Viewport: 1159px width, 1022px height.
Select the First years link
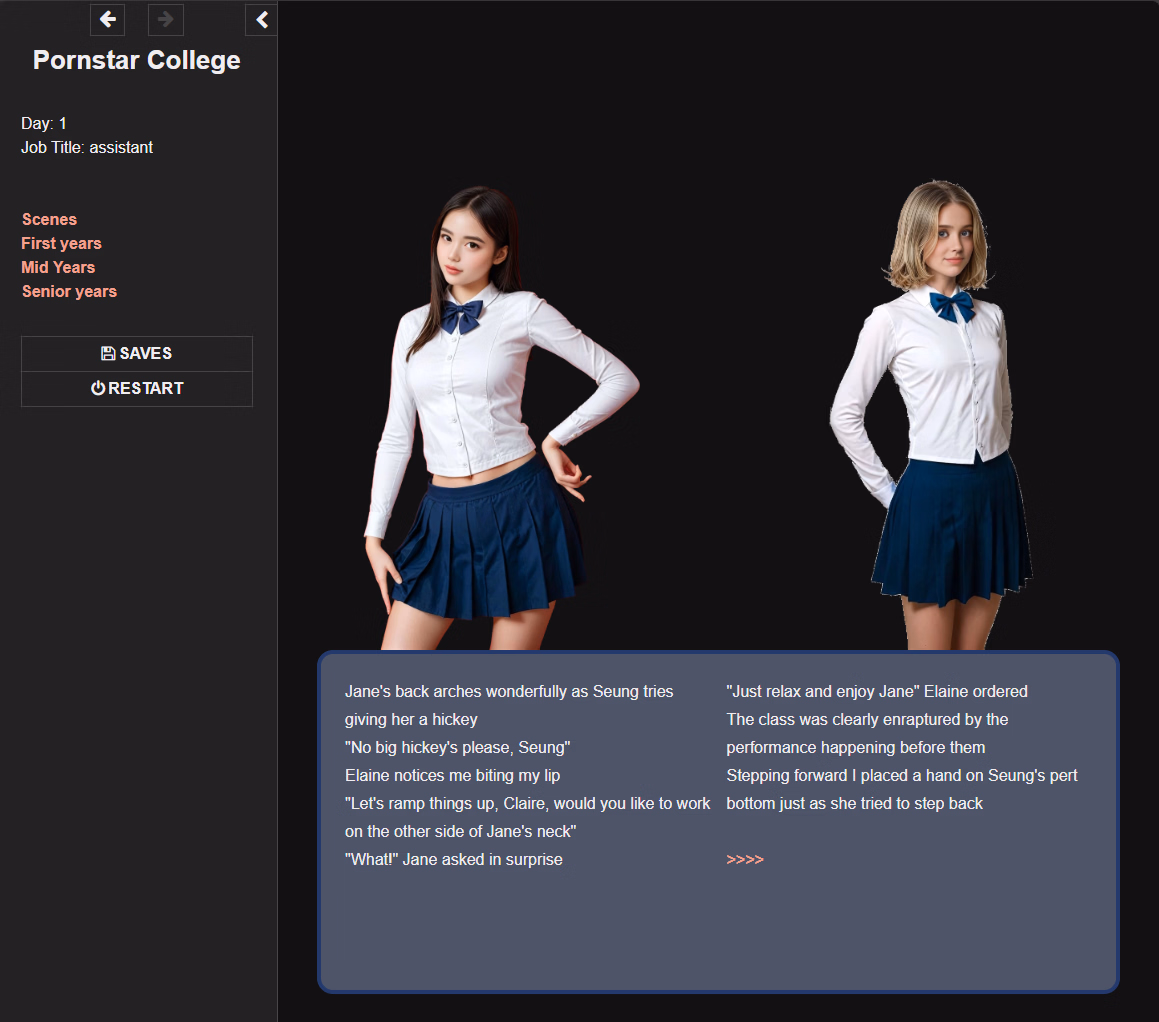[x=61, y=243]
